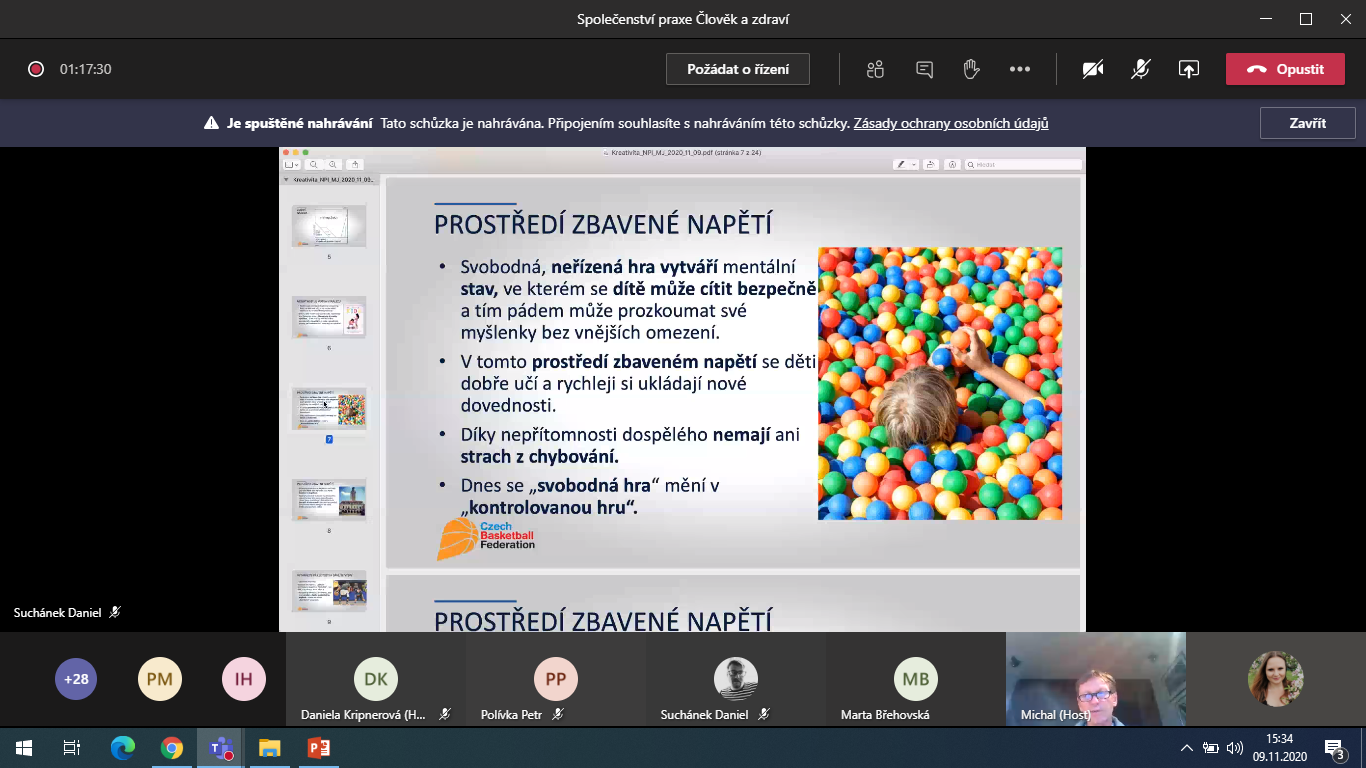Open the participants panel icon
Image resolution: width=1366 pixels, height=768 pixels.
pyautogui.click(x=876, y=69)
